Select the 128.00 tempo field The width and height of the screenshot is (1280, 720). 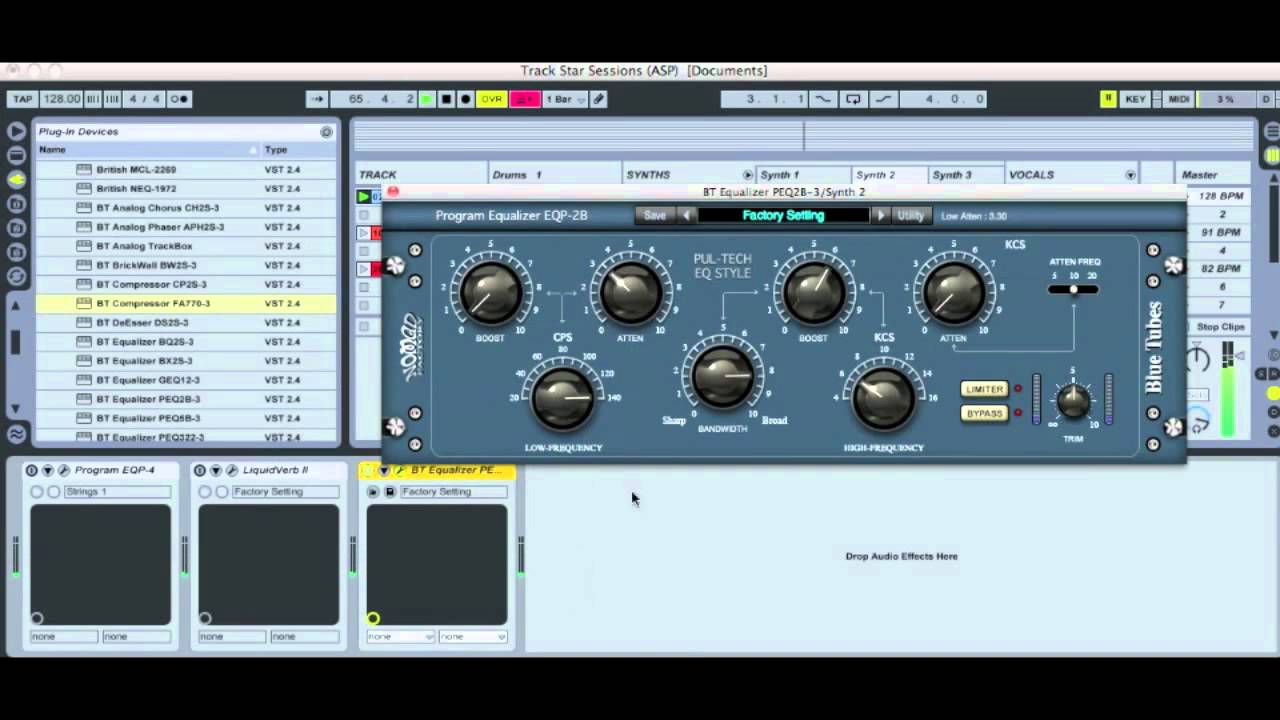coord(61,99)
